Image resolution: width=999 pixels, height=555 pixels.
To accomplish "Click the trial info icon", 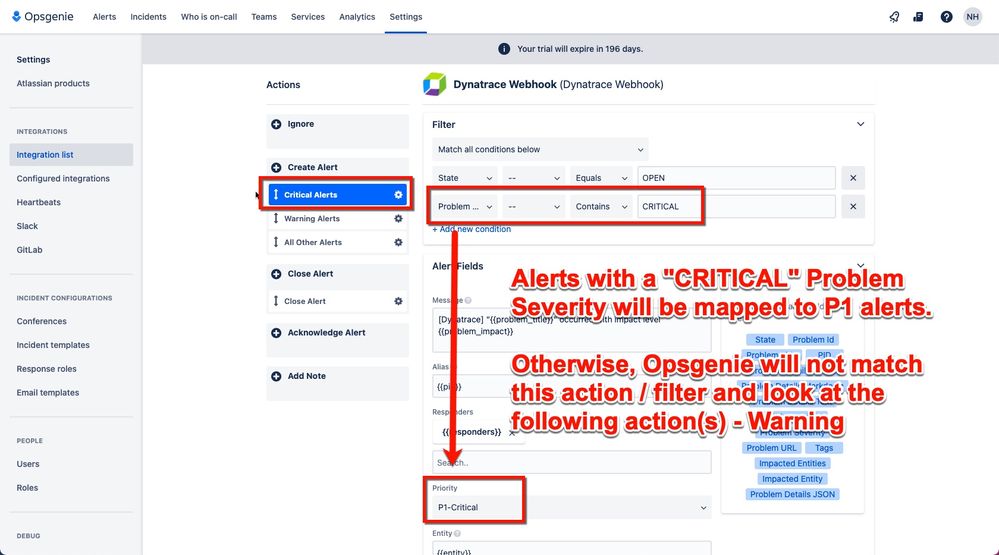I will click(504, 49).
